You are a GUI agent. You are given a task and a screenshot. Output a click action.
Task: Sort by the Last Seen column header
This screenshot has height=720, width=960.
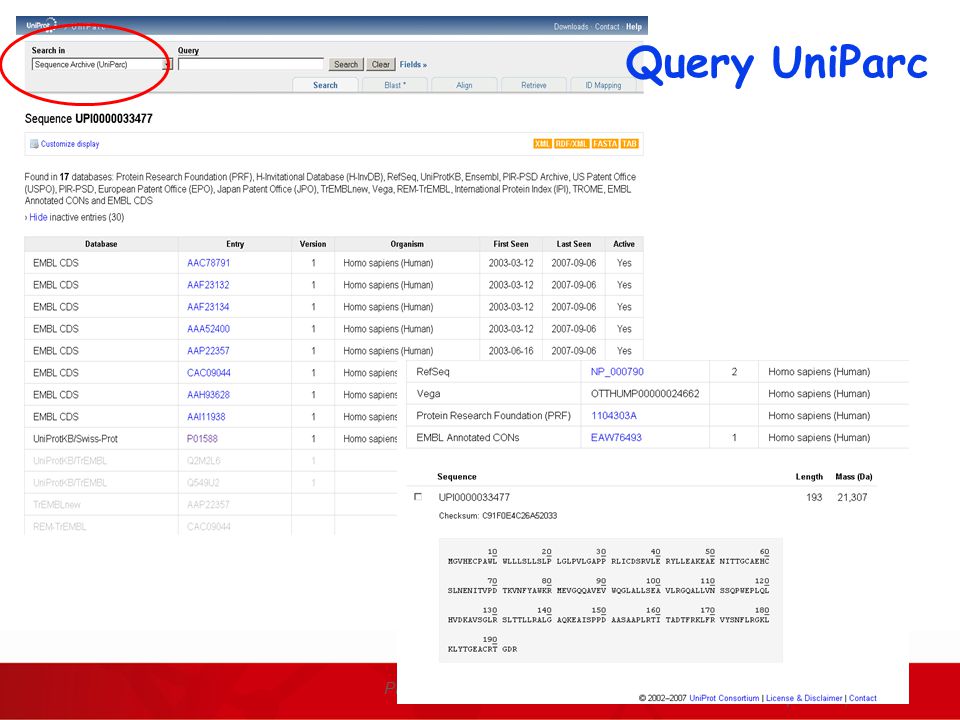pyautogui.click(x=574, y=244)
